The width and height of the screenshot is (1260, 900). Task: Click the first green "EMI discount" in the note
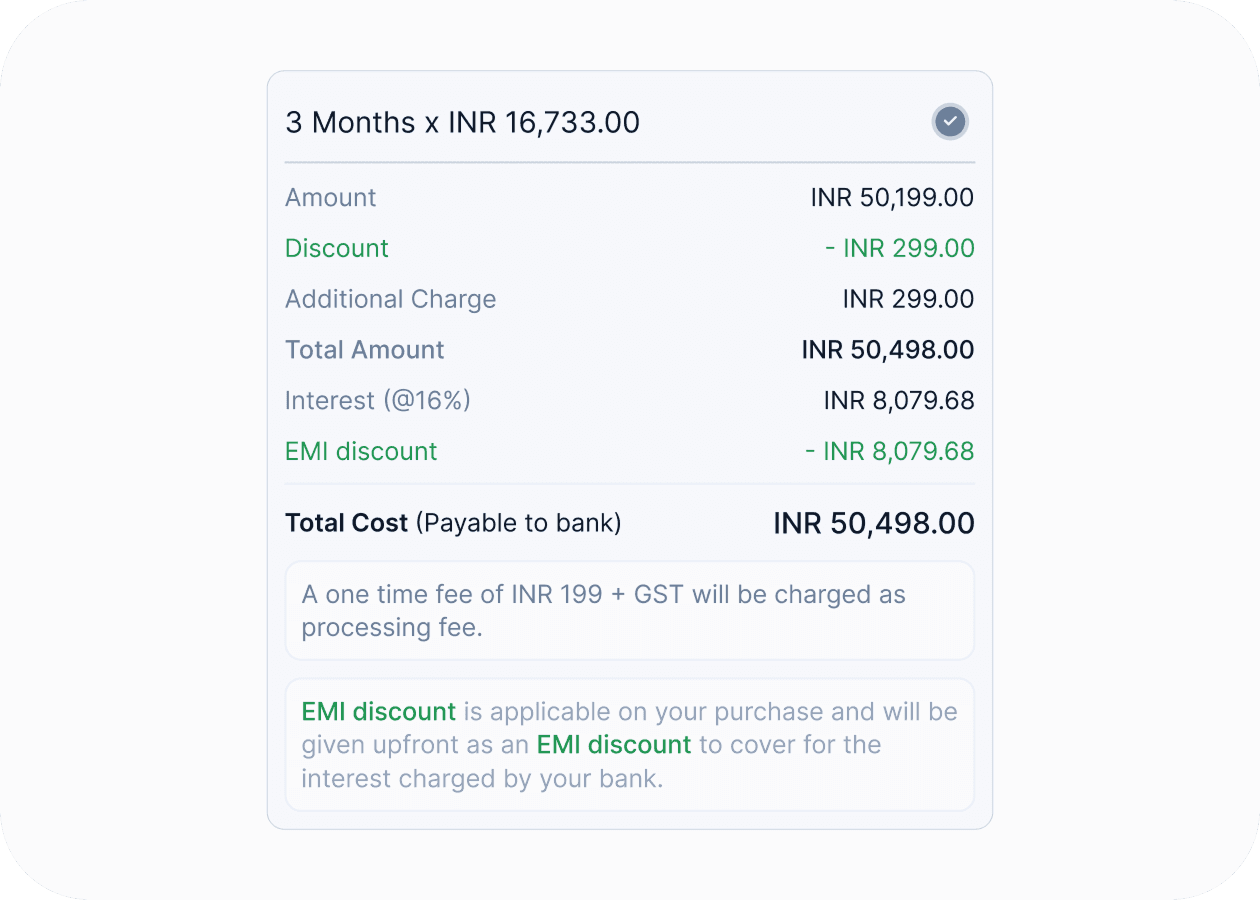[378, 712]
